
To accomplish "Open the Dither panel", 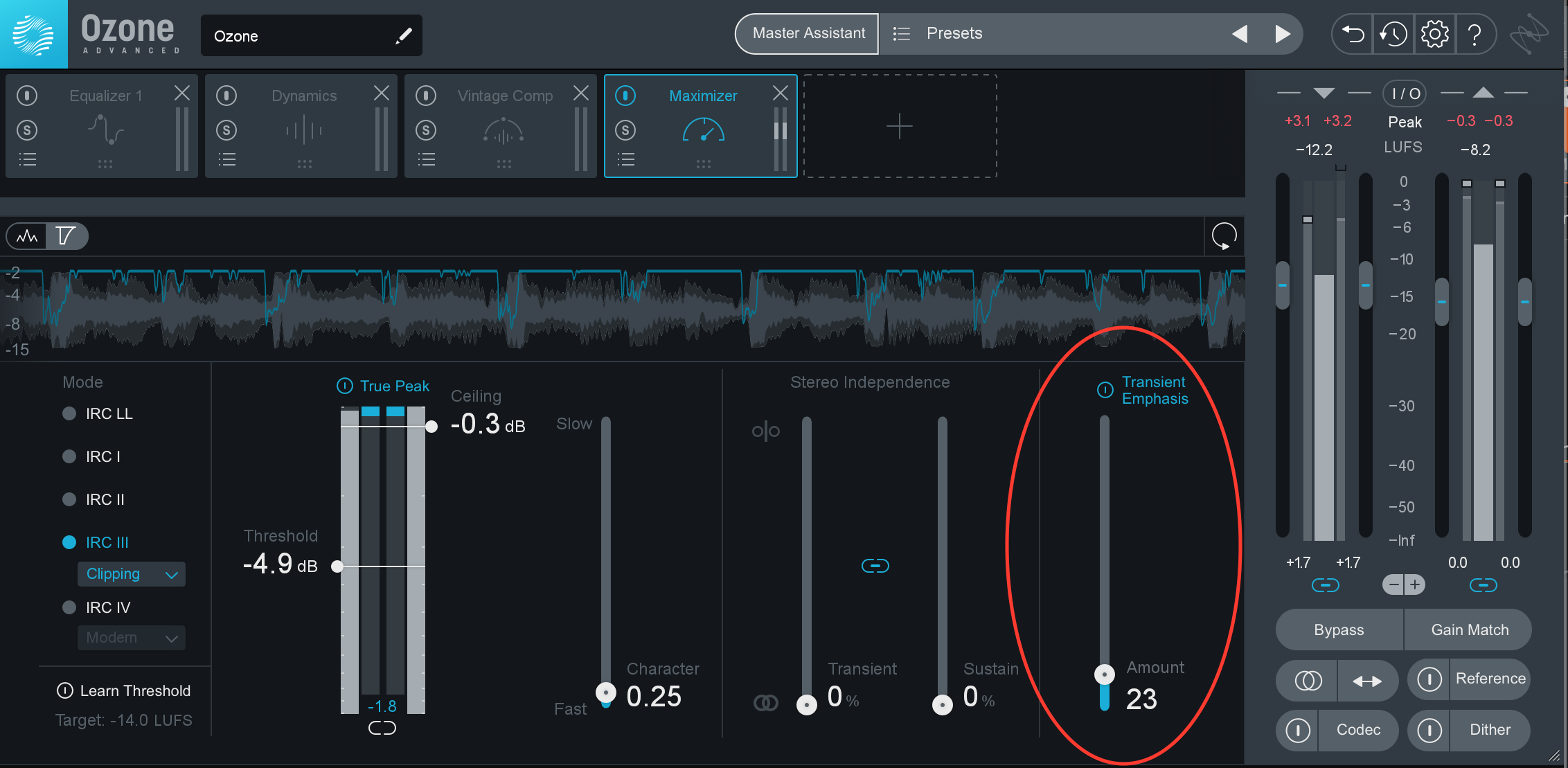I will [x=1490, y=730].
